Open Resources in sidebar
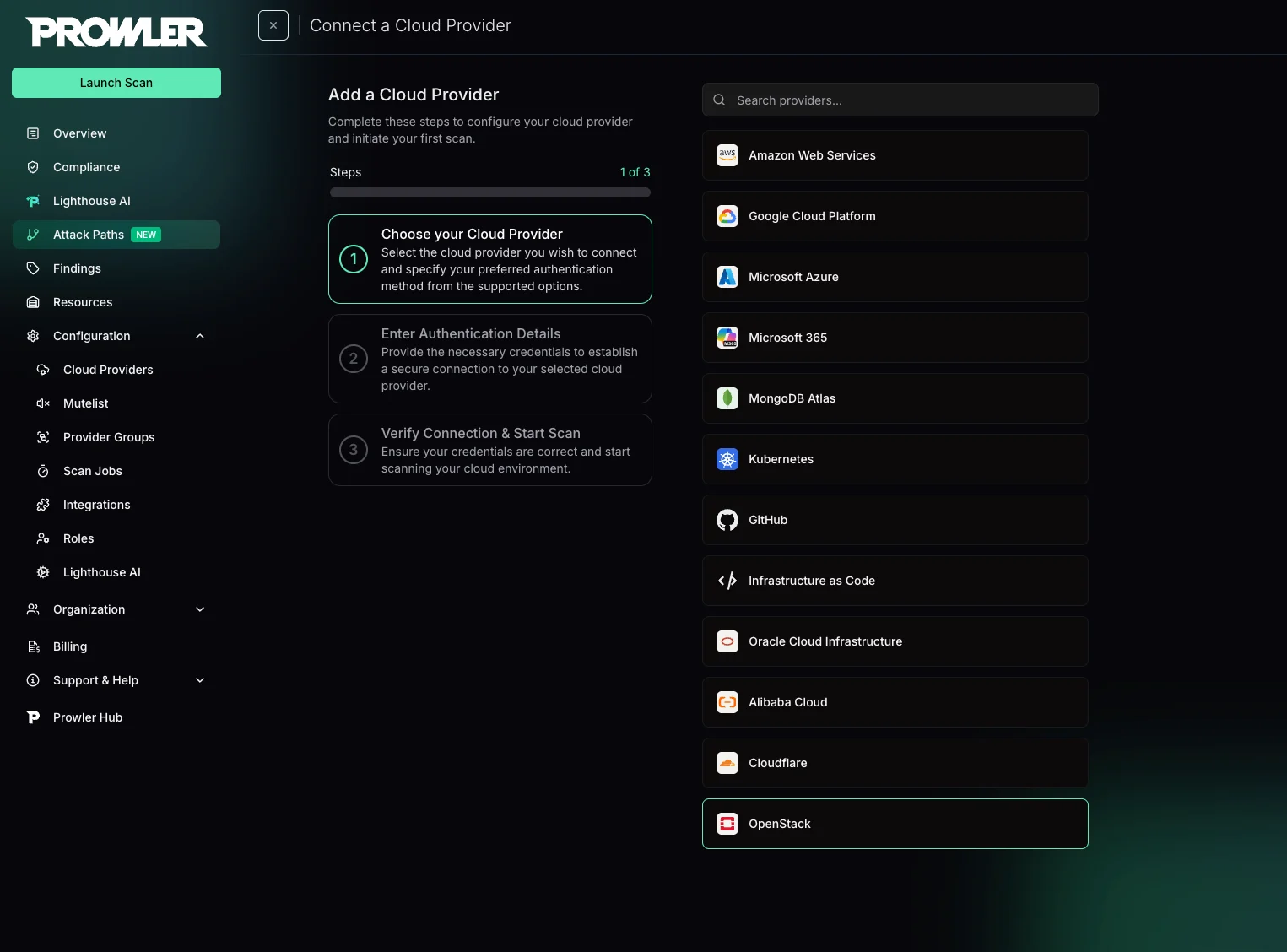The image size is (1287, 952). tap(116, 302)
